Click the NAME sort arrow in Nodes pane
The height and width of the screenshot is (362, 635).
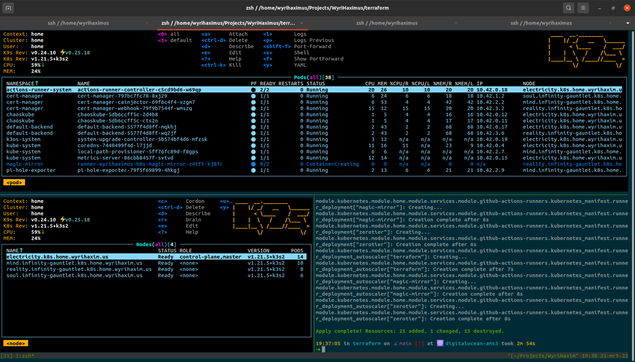[21, 251]
